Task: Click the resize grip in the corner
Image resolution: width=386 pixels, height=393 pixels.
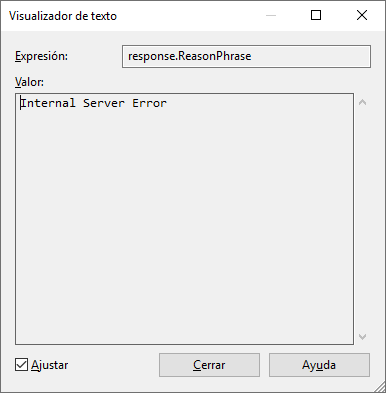Action: point(379,387)
